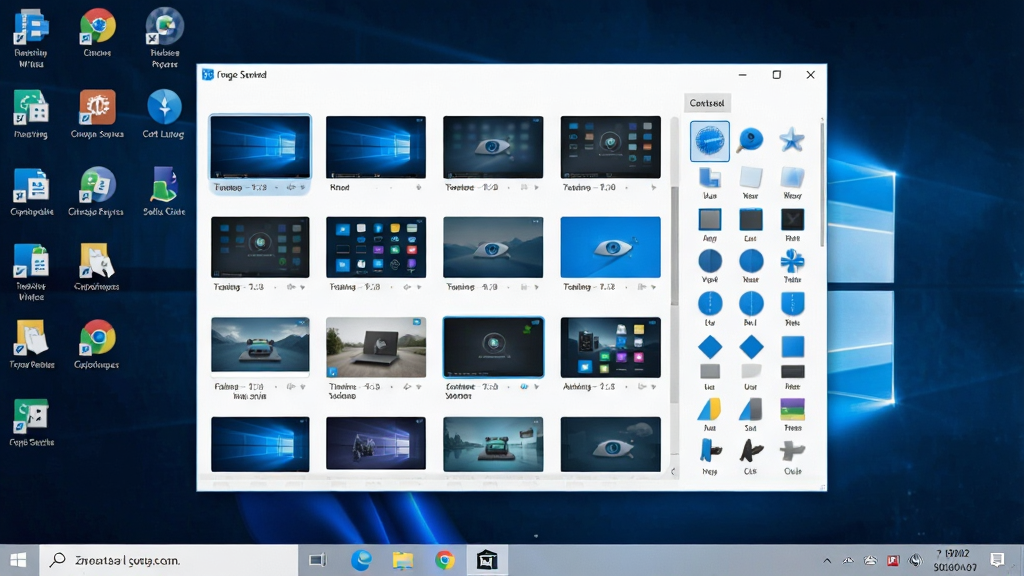Select the gray cross icon in side panel

click(792, 451)
